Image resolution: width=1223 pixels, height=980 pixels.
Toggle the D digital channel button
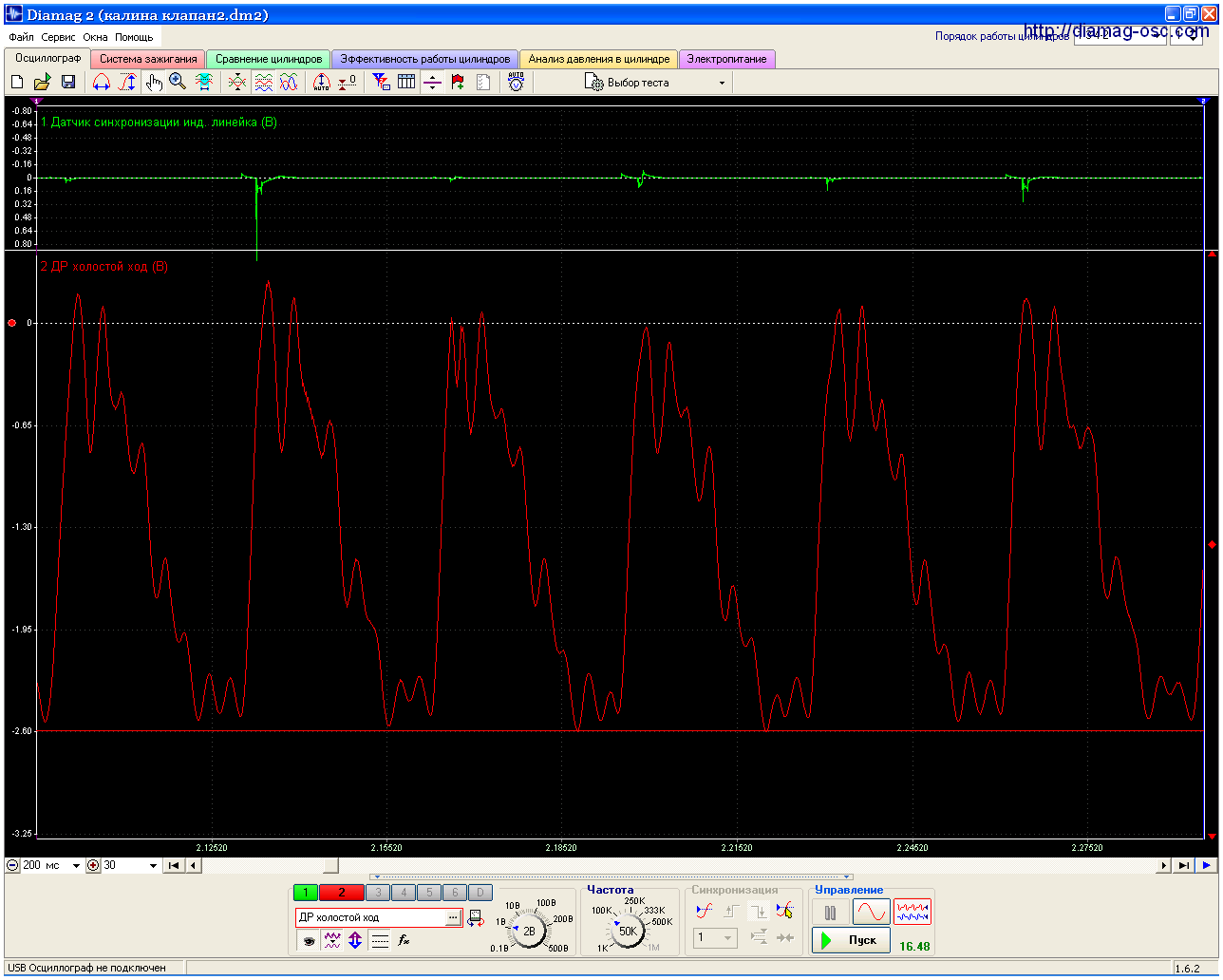480,892
